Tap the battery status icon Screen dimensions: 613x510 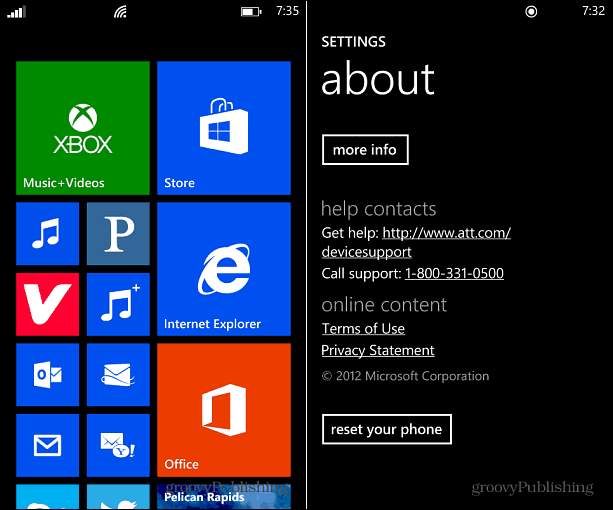click(251, 12)
